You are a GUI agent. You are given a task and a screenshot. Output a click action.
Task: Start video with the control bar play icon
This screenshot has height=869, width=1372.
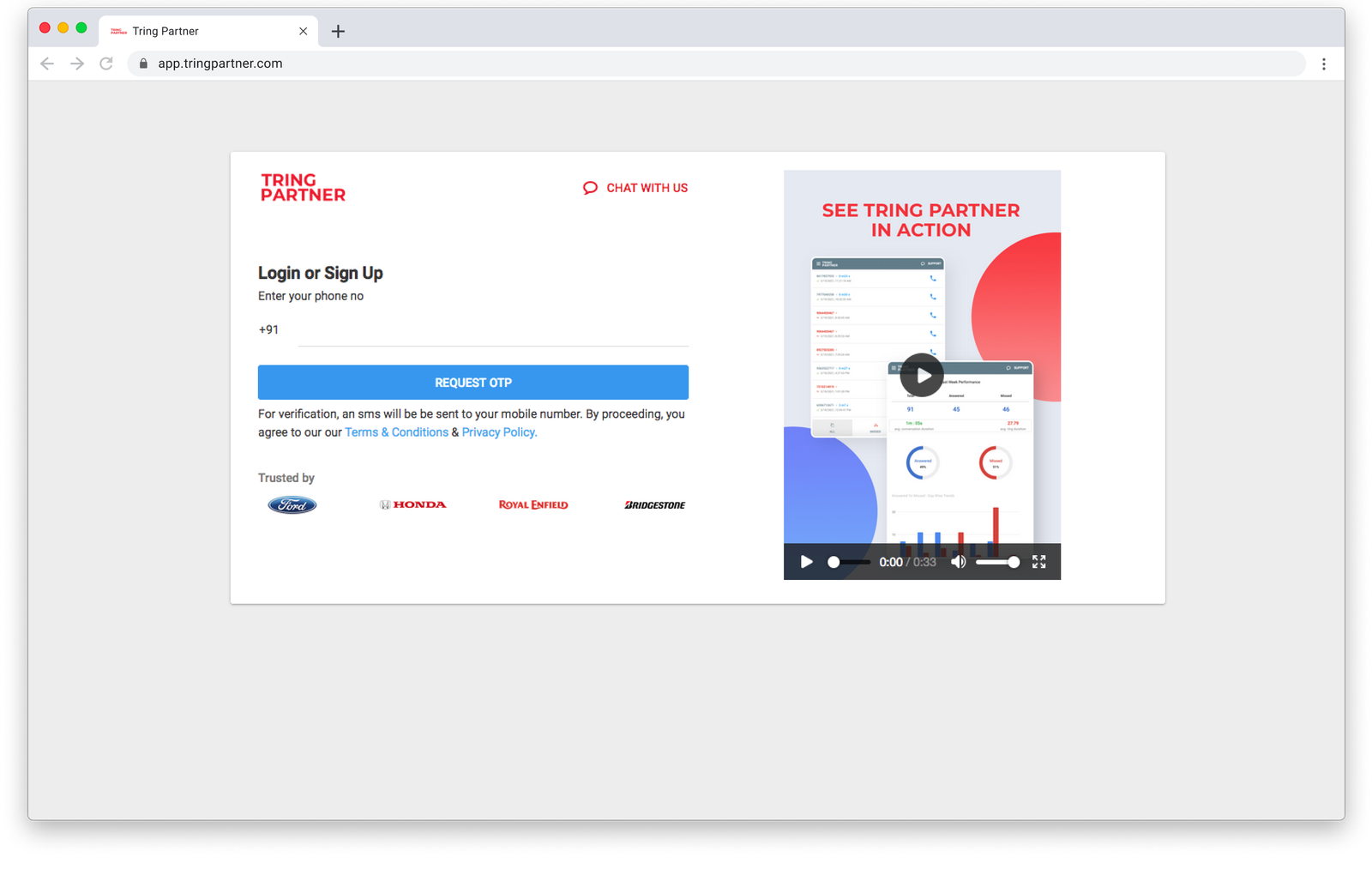click(806, 562)
